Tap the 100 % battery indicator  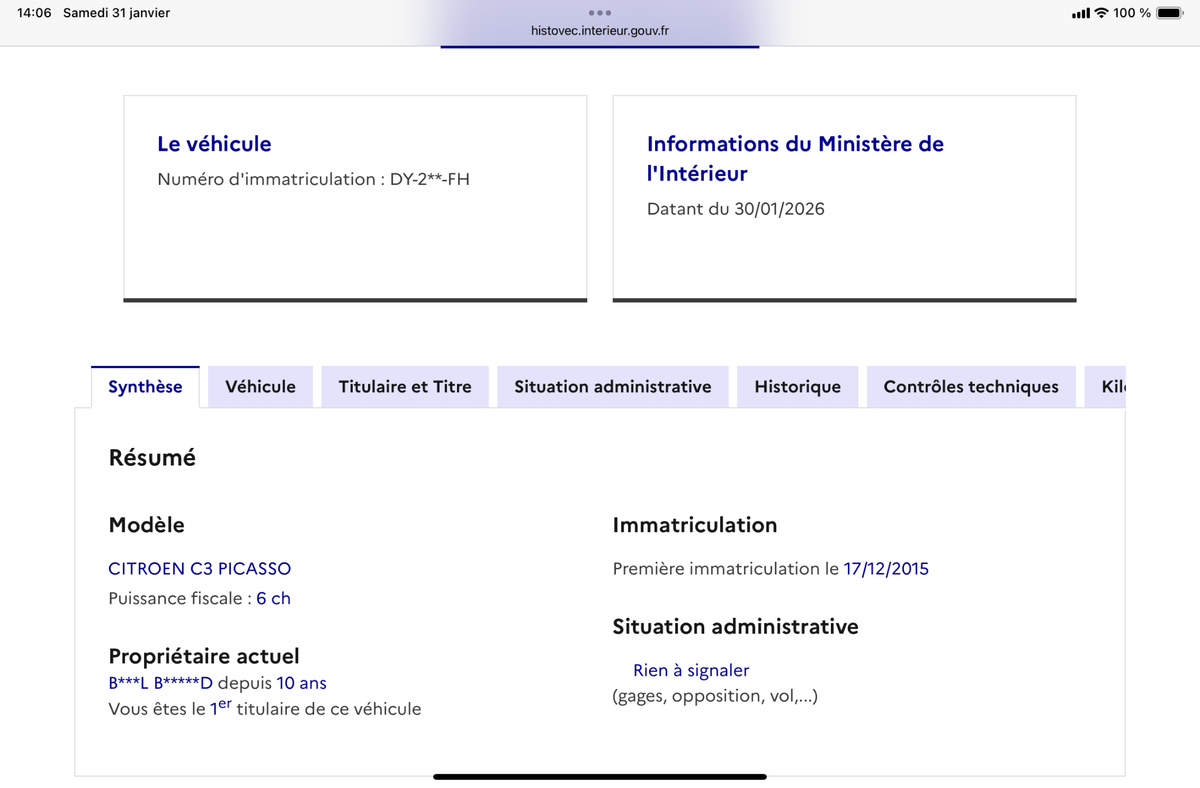coord(1135,13)
